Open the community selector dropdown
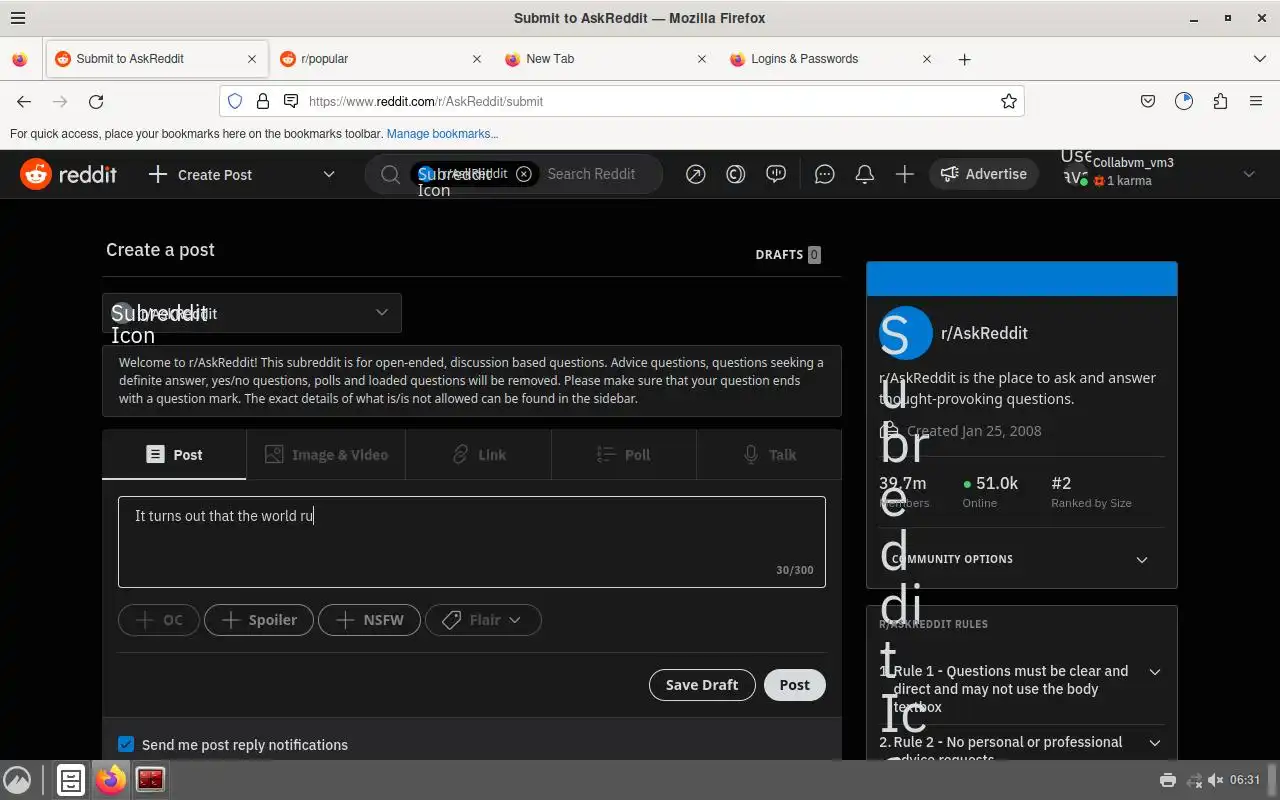Viewport: 1280px width, 800px height. [252, 313]
